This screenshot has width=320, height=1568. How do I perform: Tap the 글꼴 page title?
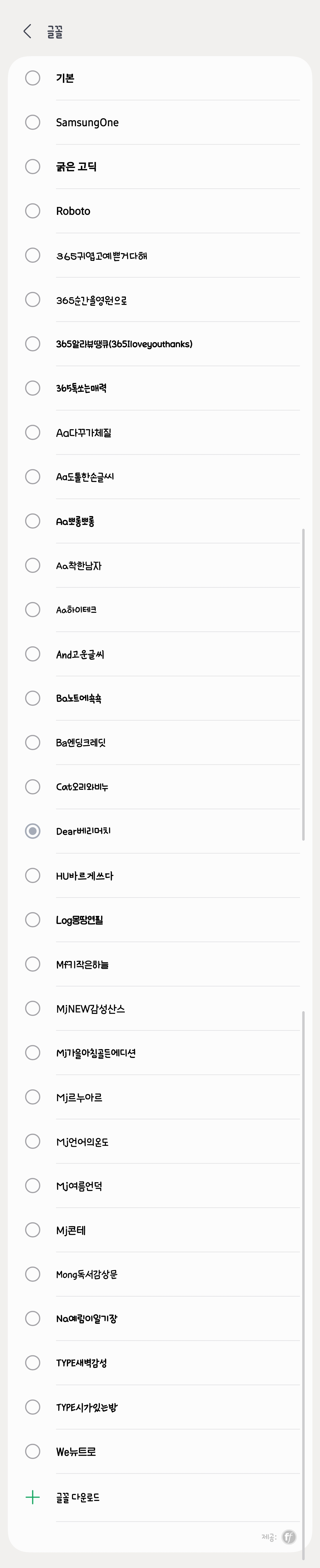[x=55, y=32]
